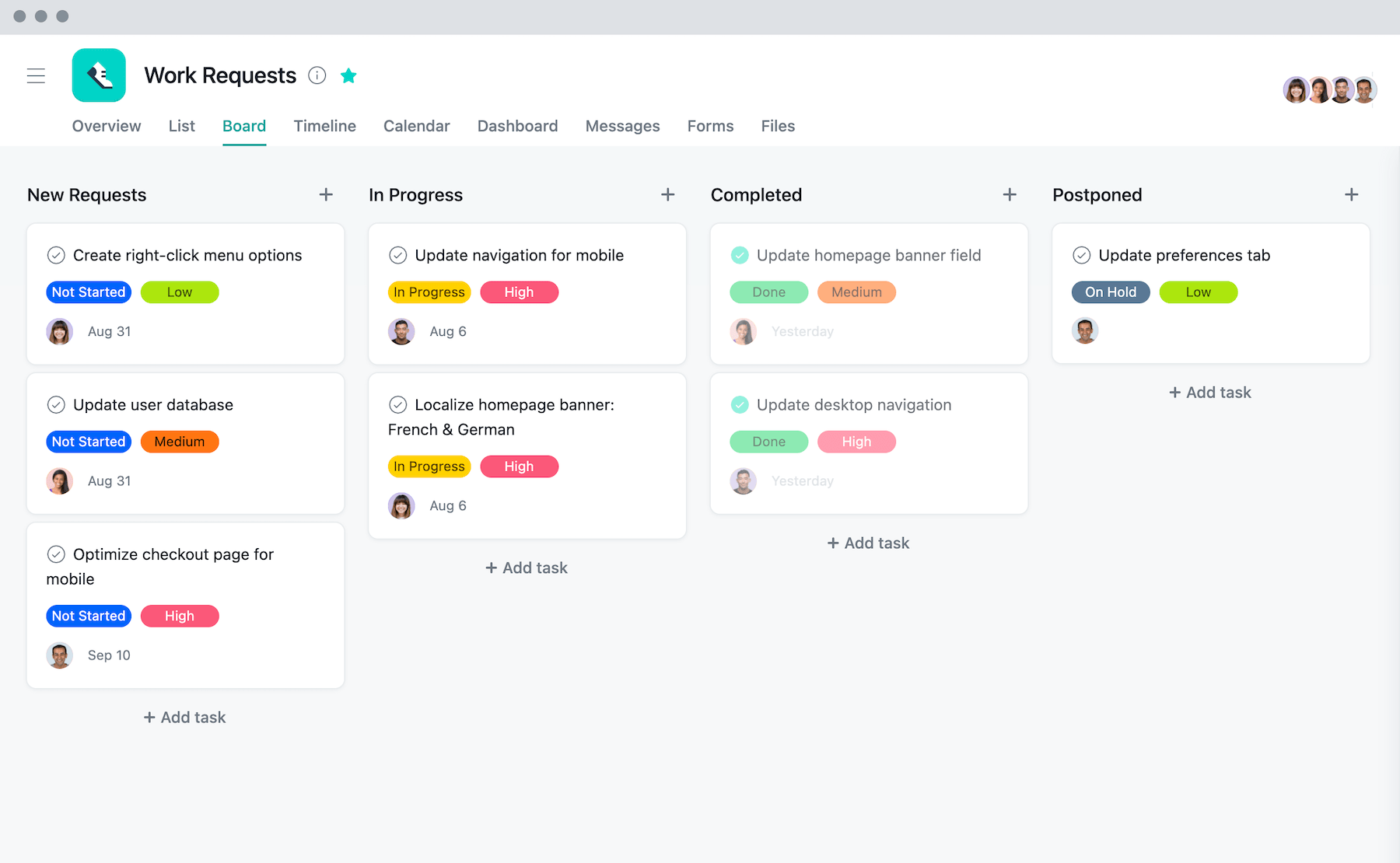Open 'On Hold' status on Update preferences tab
The image size is (1400, 863).
(1110, 292)
